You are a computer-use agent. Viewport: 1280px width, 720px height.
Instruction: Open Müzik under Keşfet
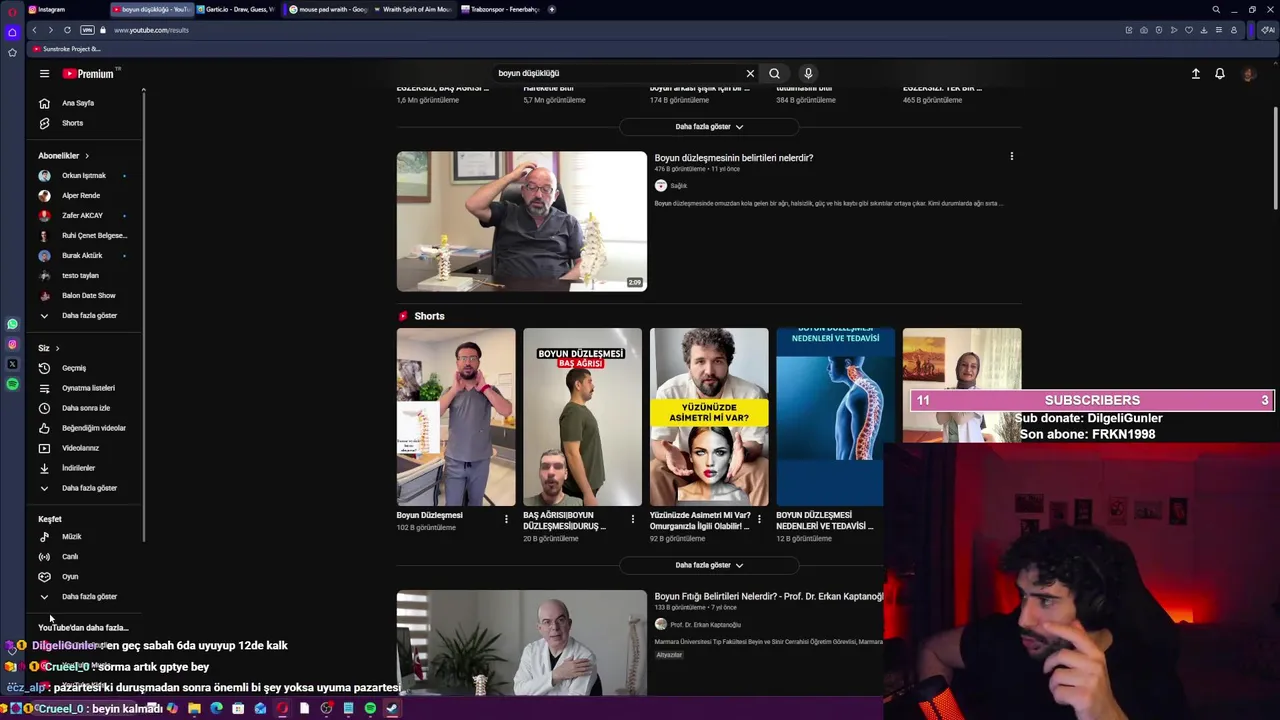pos(71,537)
